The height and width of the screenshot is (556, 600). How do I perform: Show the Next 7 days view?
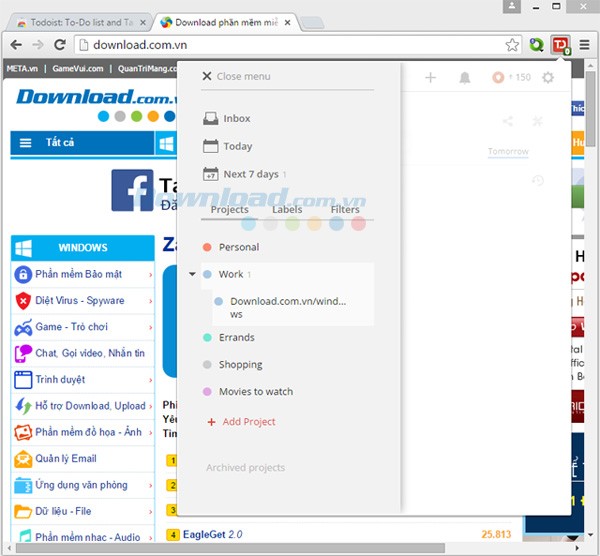click(250, 174)
